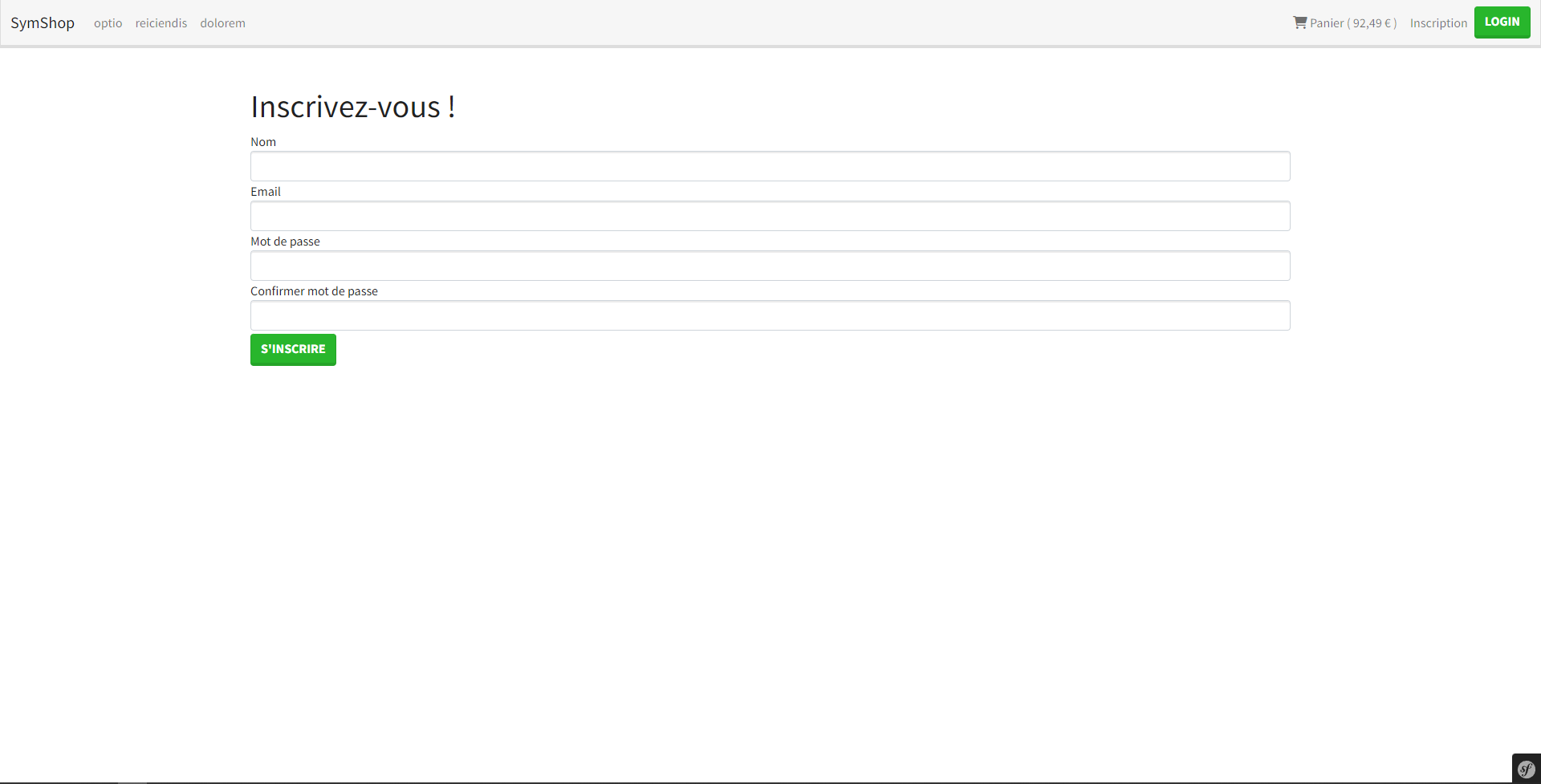Submit the form with S'INSCRIRE button
This screenshot has height=784, width=1541.
(293, 350)
